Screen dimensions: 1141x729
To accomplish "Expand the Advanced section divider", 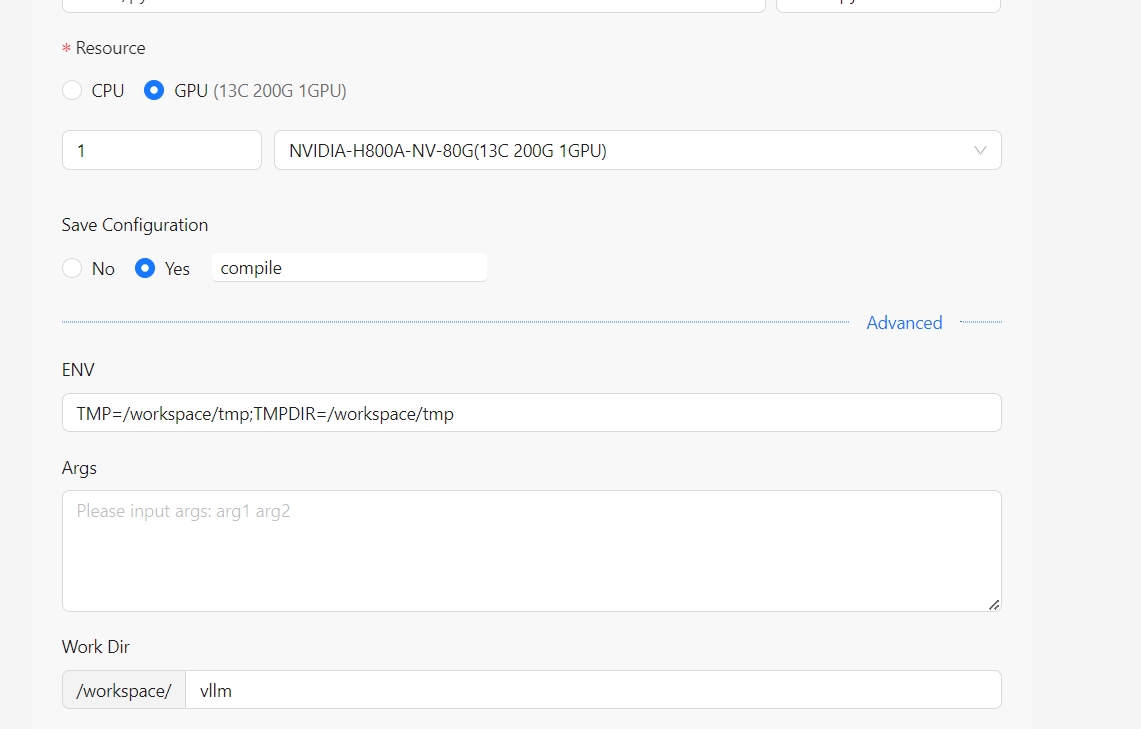I will [x=904, y=323].
